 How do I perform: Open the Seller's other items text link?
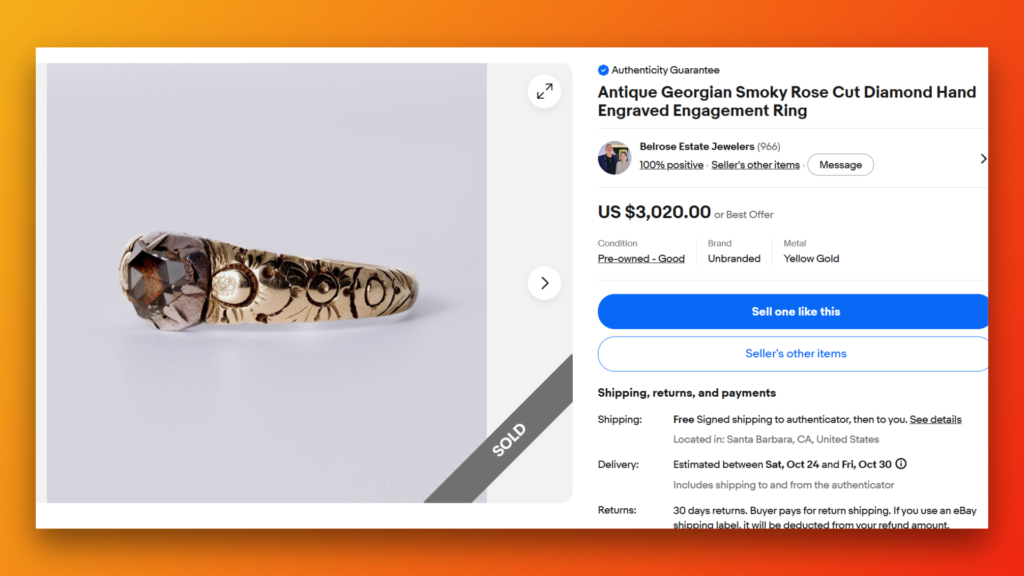coord(755,165)
